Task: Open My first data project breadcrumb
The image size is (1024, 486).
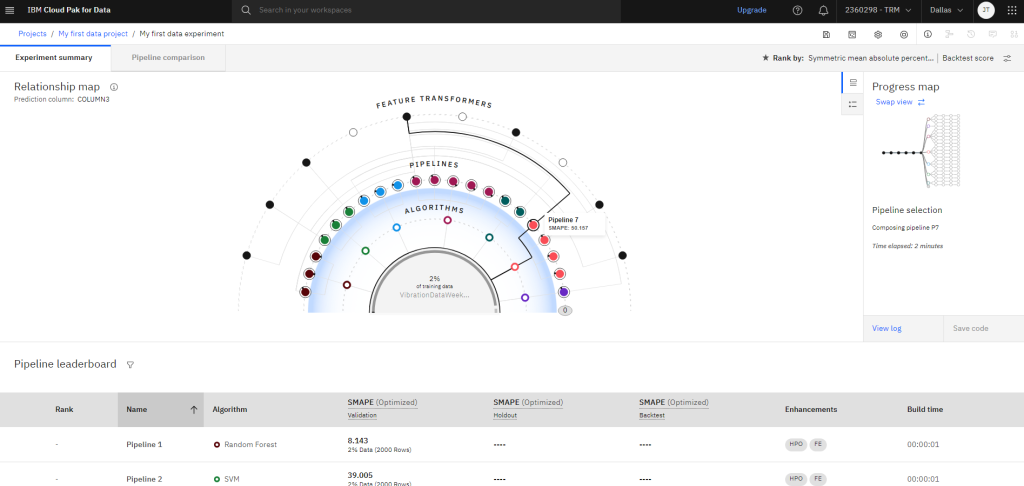Action: (93, 34)
